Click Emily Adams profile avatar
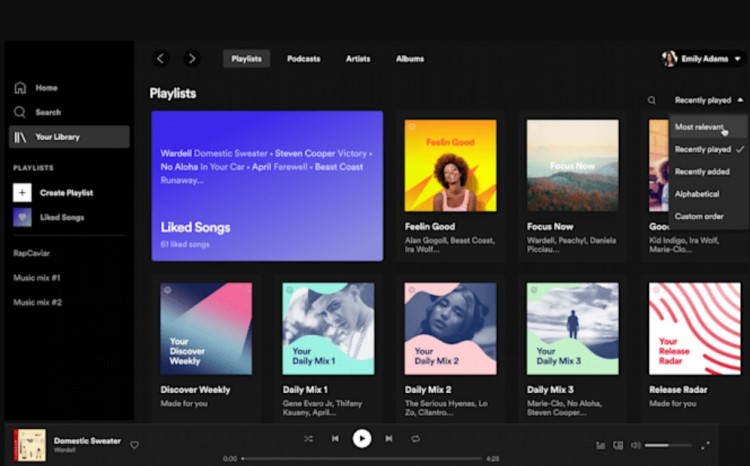 pyautogui.click(x=669, y=58)
